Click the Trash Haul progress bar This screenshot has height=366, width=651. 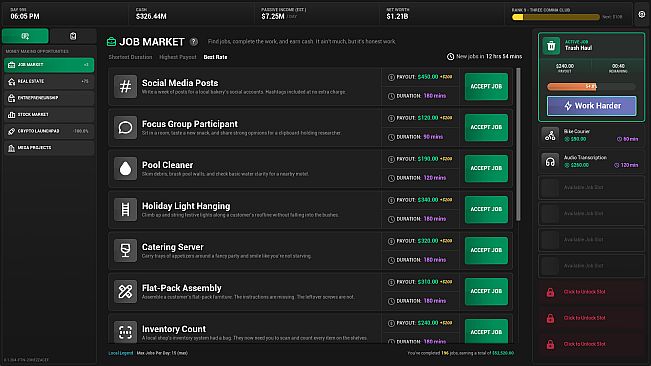591,86
